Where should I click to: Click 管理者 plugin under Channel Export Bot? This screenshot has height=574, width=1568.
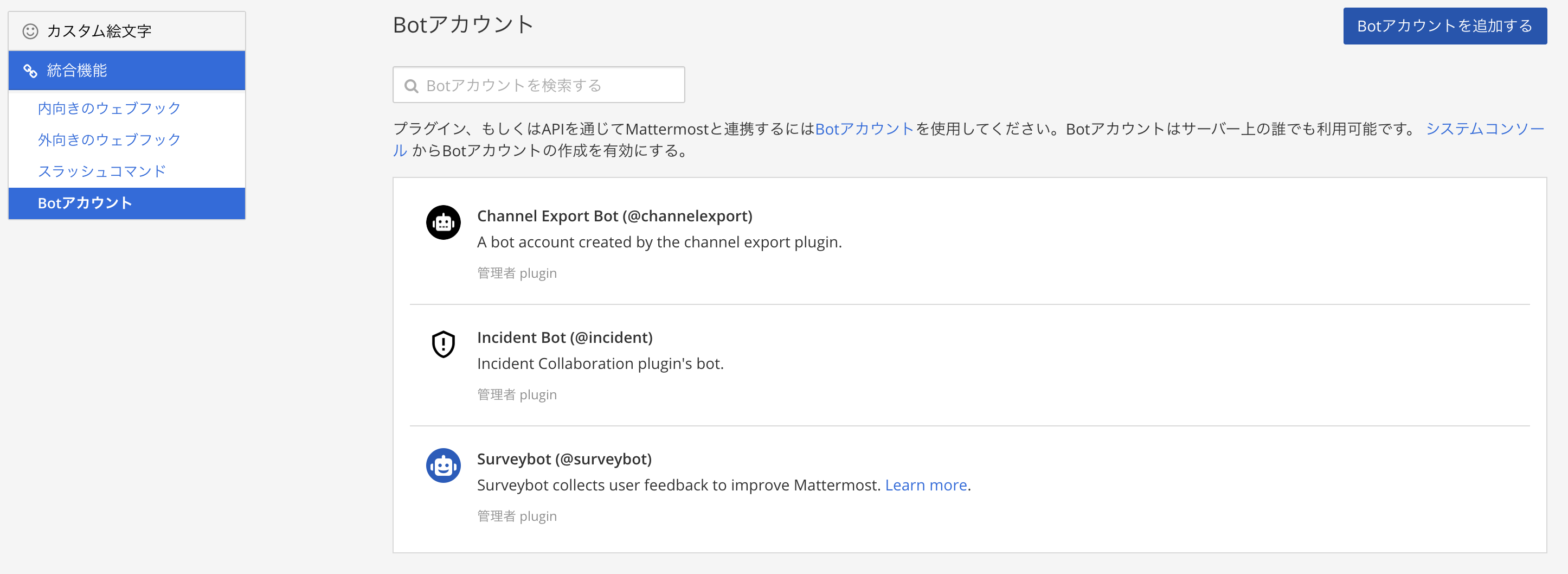tap(517, 273)
